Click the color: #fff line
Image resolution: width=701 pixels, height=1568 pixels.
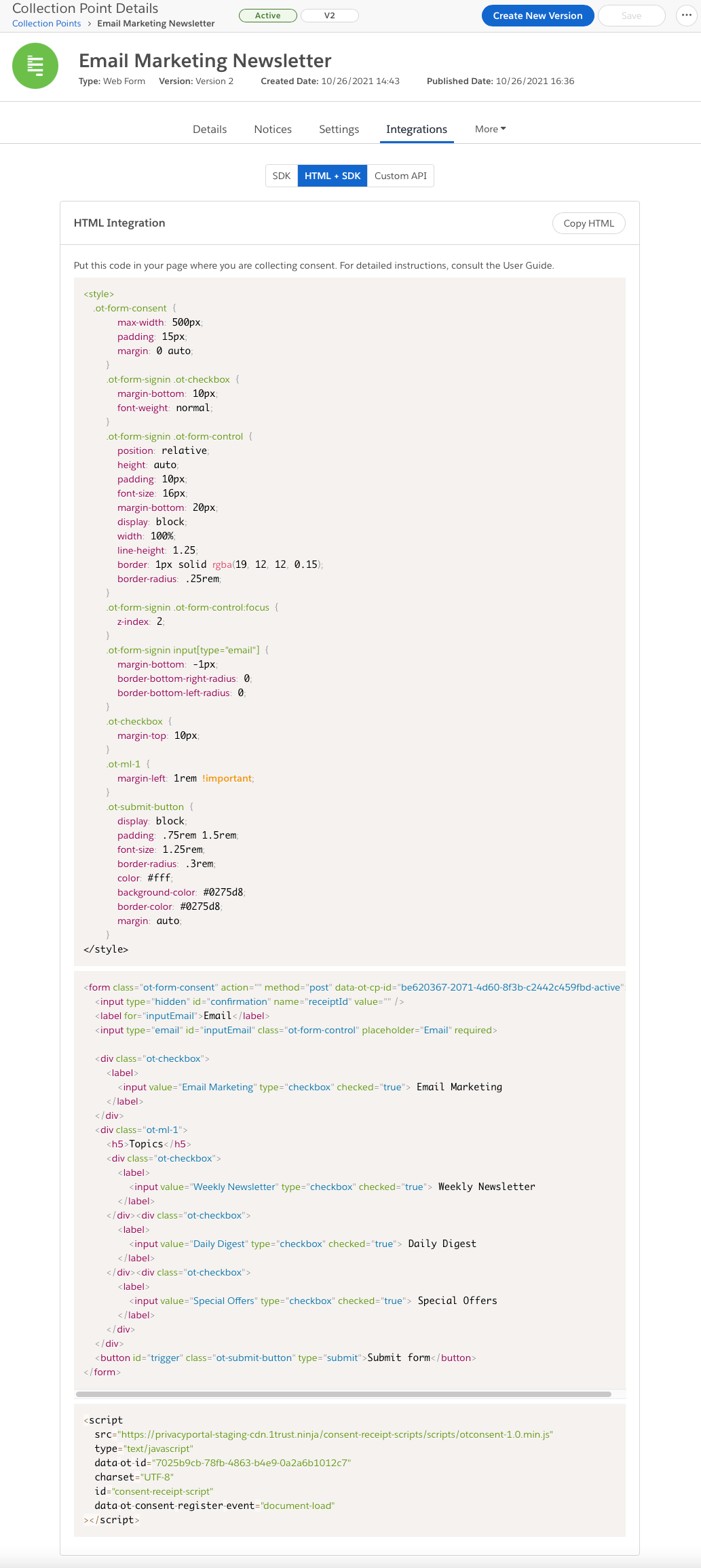click(x=145, y=878)
